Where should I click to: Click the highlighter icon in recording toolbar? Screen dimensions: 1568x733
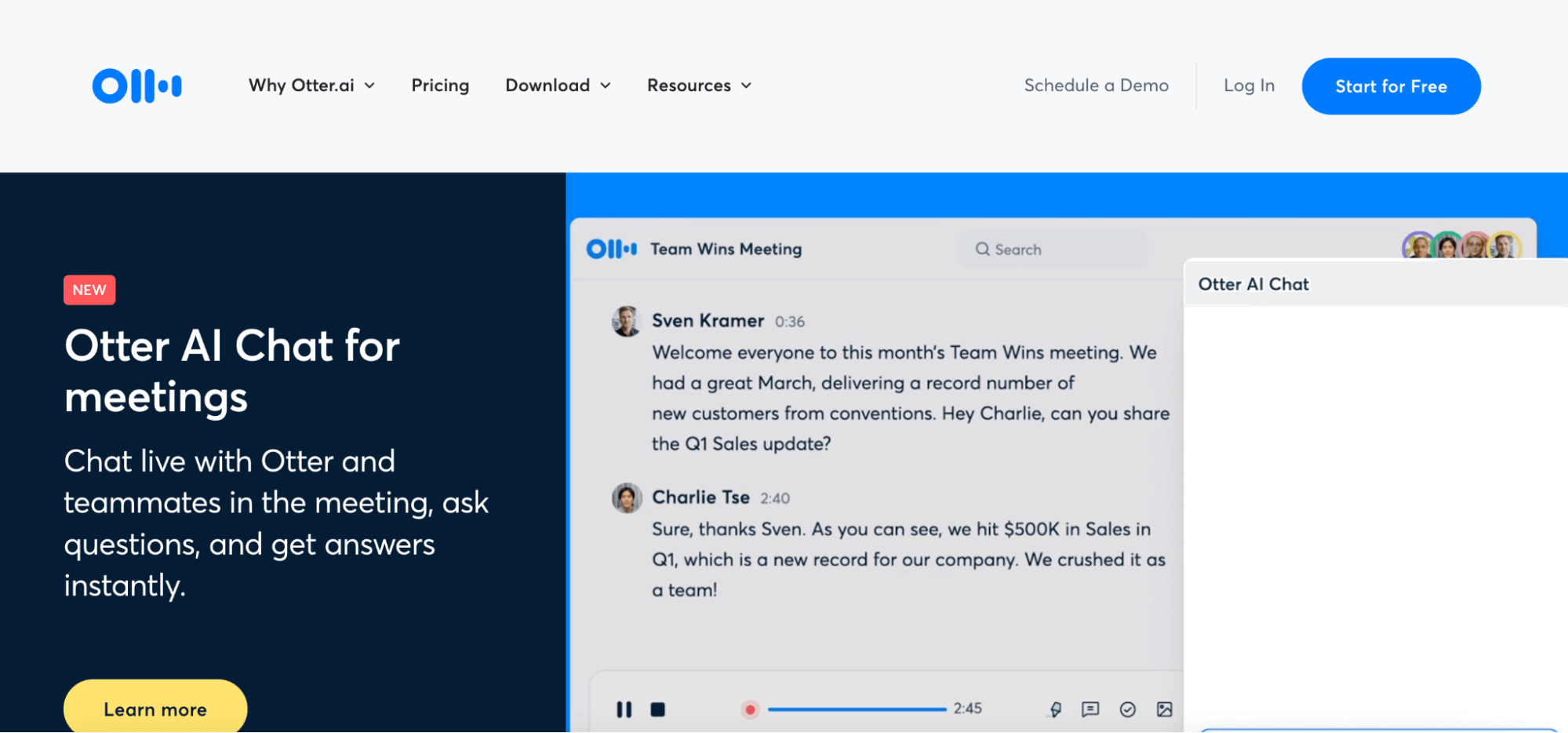tap(1056, 709)
